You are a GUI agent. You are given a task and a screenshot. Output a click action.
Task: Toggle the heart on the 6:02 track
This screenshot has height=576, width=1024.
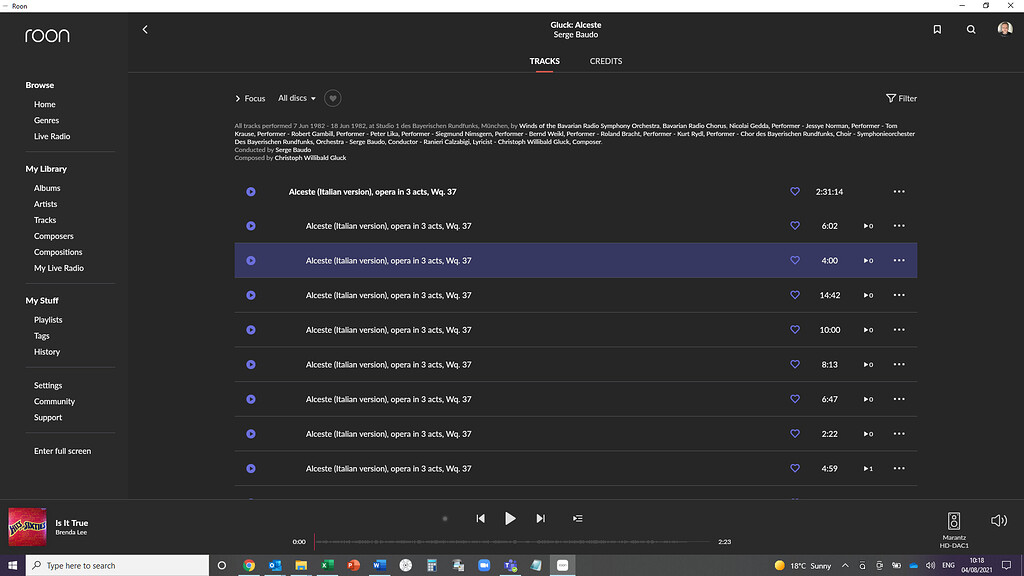coord(795,226)
